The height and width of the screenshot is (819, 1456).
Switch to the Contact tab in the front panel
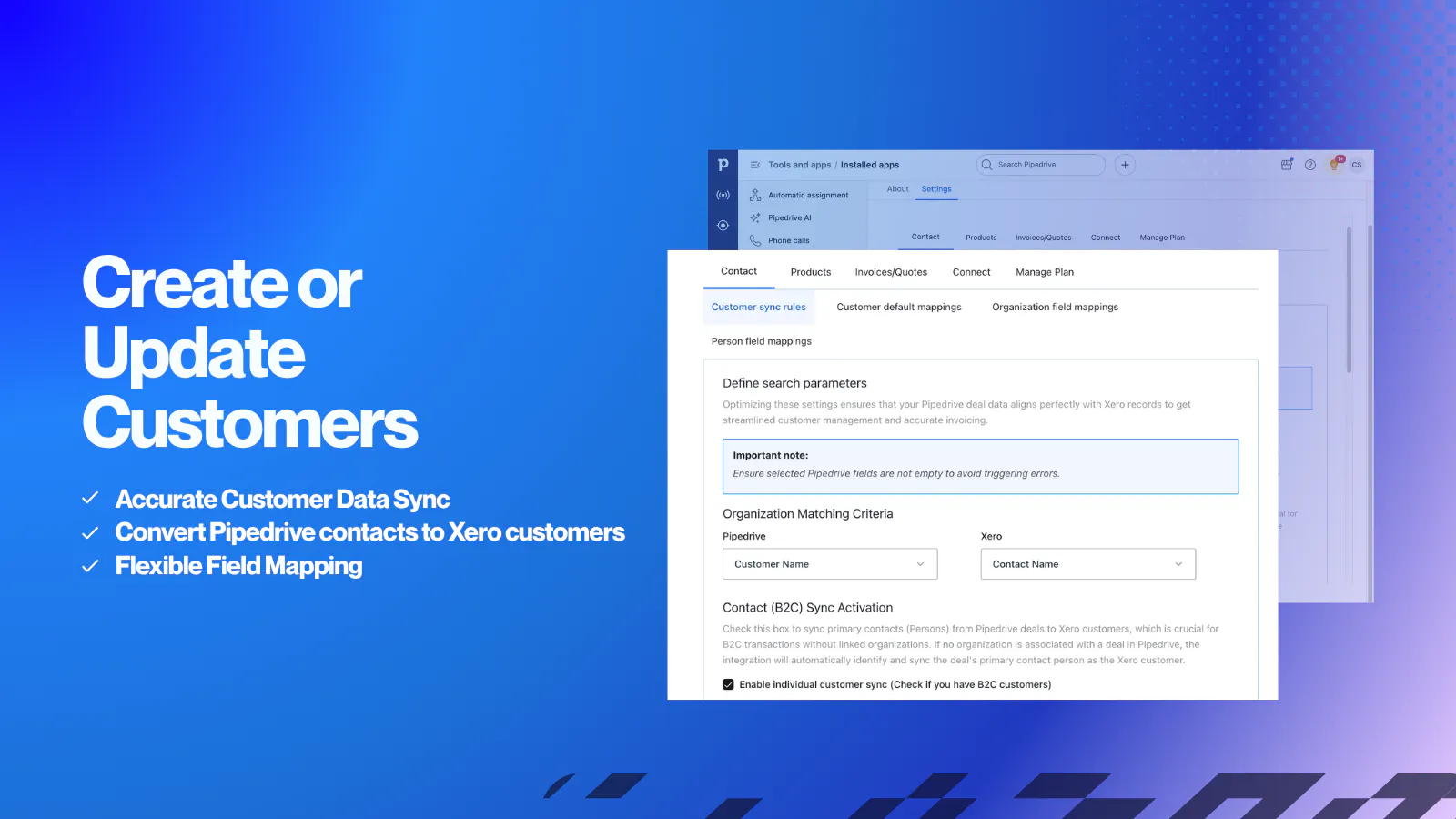point(739,271)
